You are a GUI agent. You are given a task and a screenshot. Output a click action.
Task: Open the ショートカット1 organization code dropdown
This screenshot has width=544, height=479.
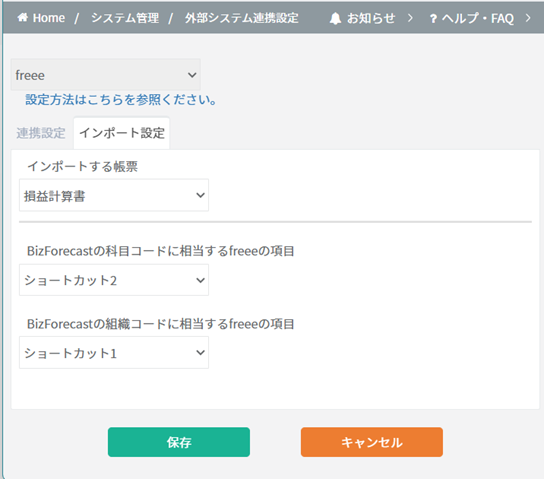point(114,353)
